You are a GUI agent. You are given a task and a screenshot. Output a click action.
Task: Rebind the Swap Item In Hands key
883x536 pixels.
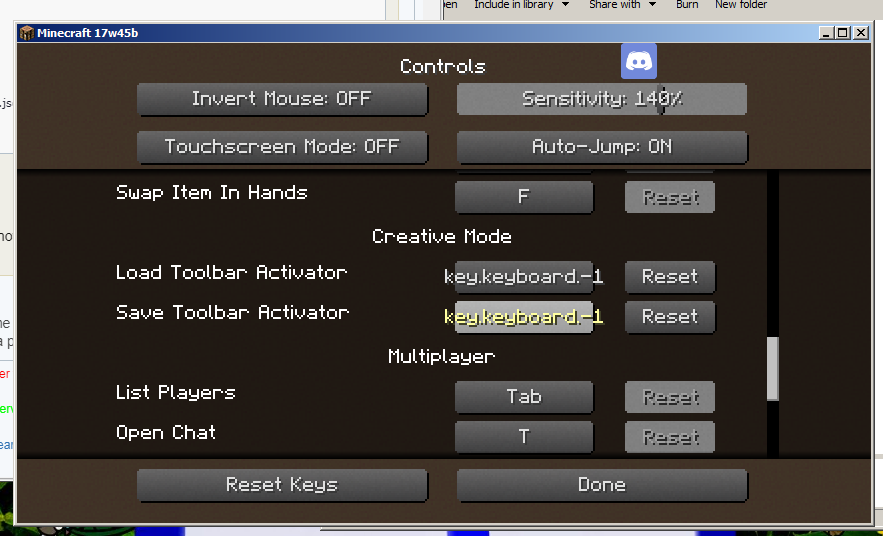pos(524,196)
